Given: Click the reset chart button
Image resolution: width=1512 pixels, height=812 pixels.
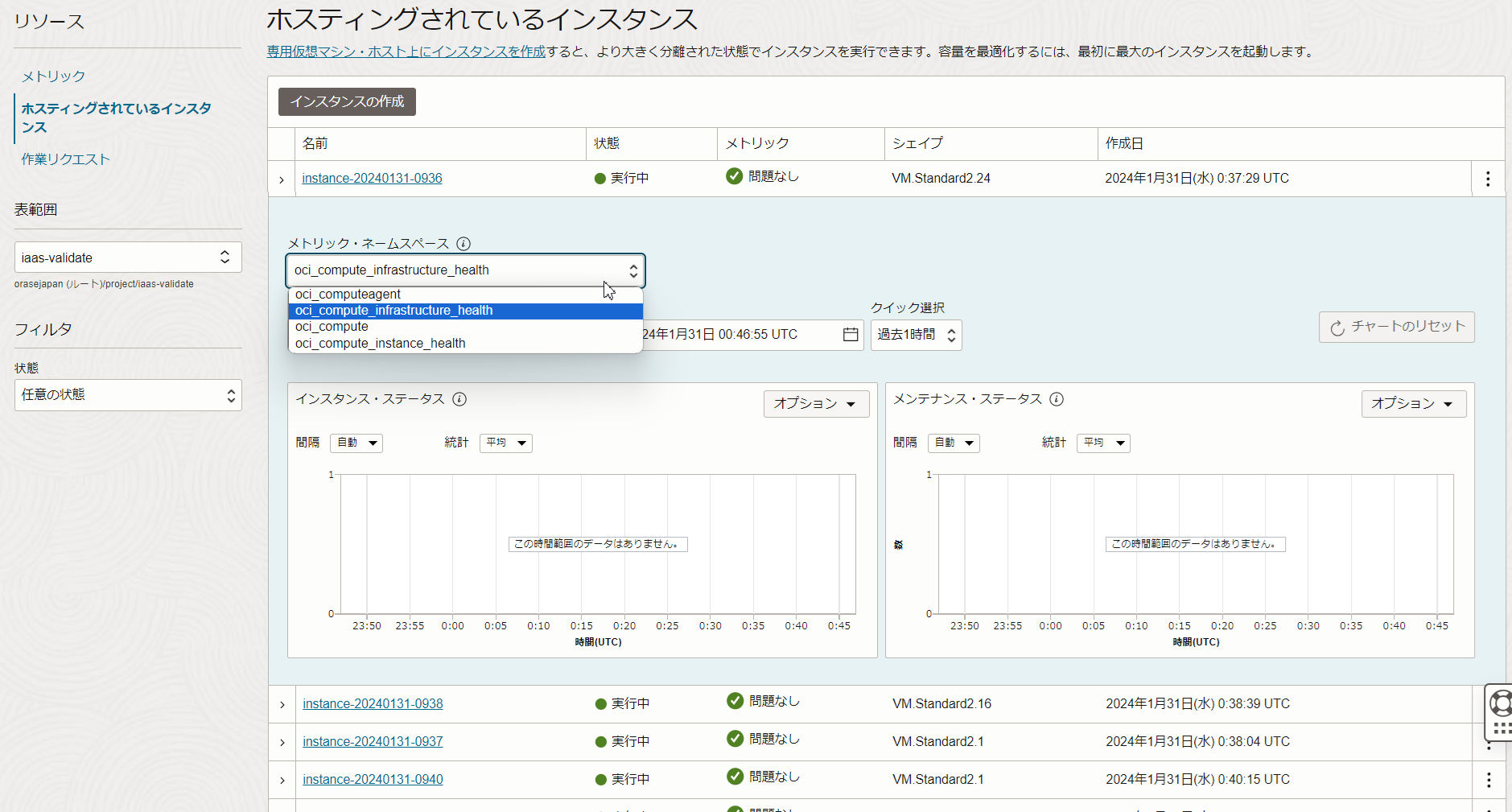Looking at the screenshot, I should coord(1396,327).
